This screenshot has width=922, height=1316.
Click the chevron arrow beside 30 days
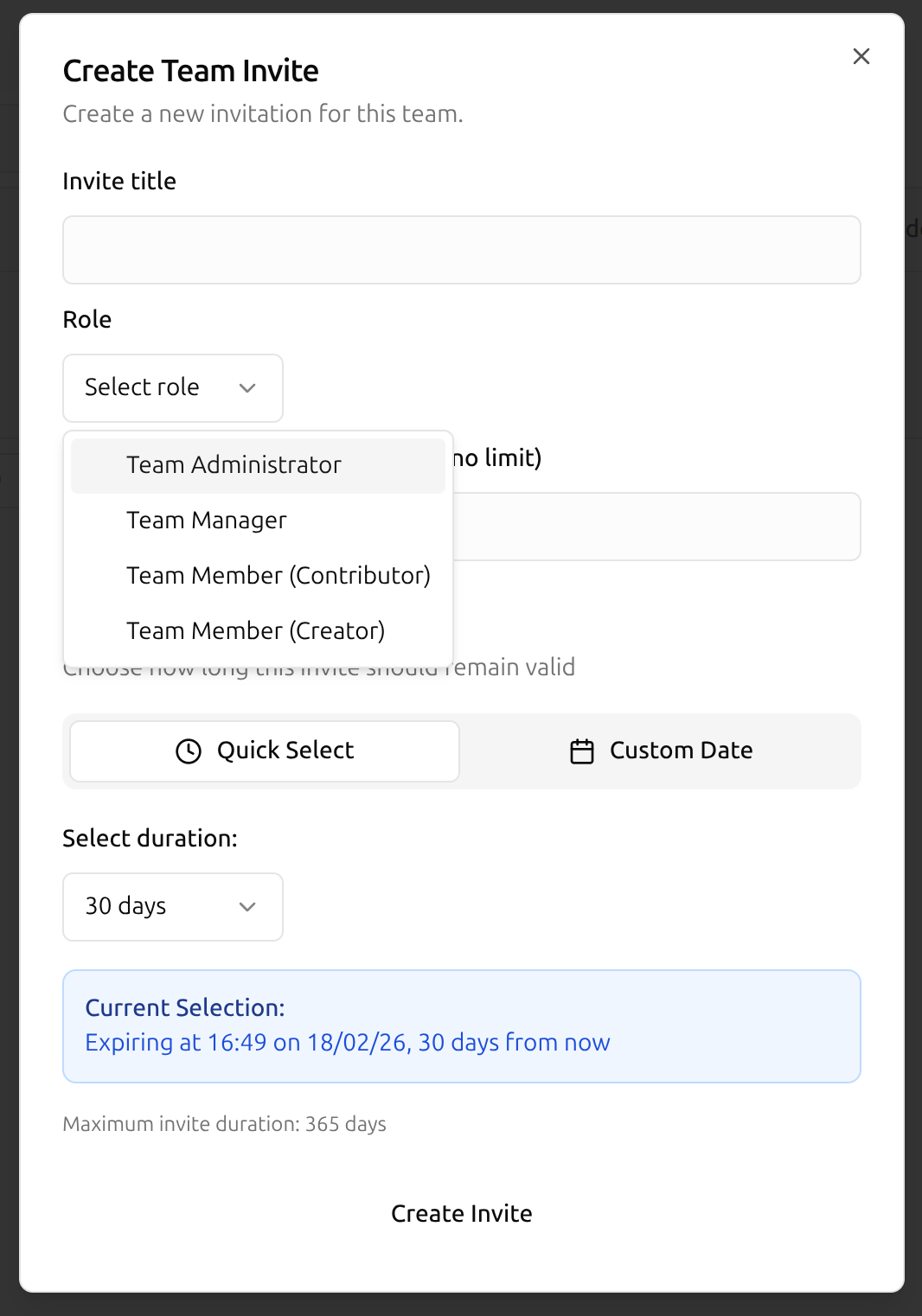click(x=247, y=907)
